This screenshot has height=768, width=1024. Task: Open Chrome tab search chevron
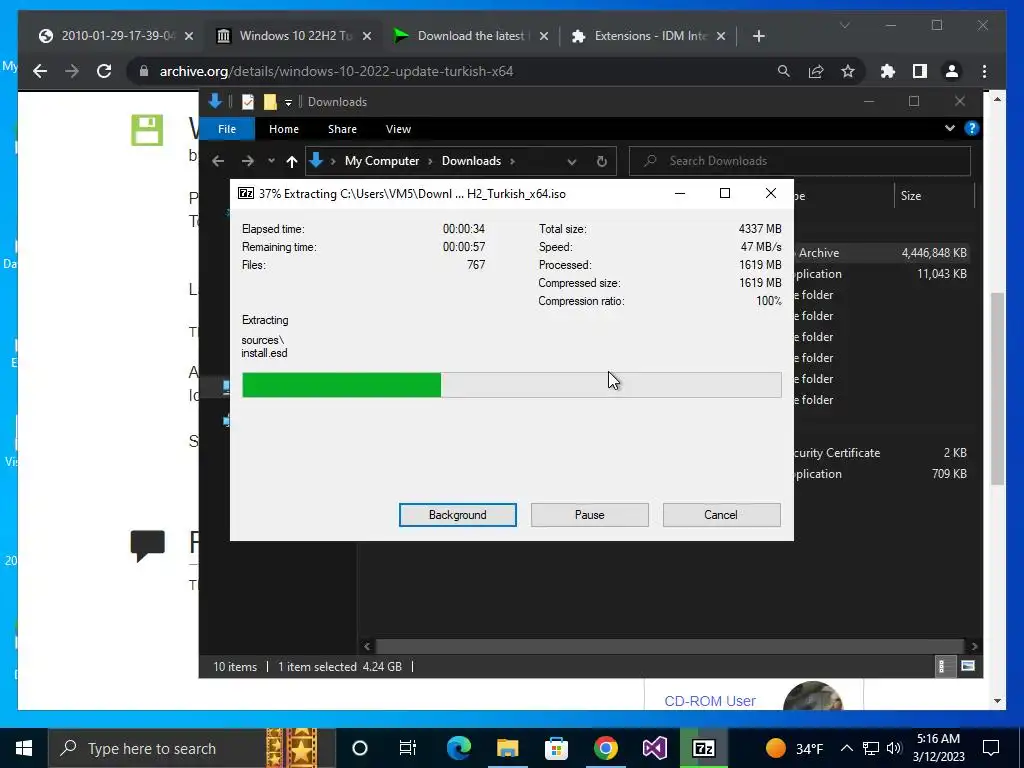pos(844,25)
